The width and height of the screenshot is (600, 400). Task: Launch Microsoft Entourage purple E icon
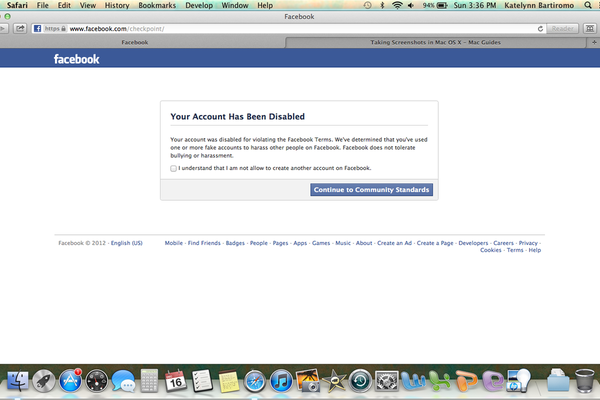coord(492,381)
